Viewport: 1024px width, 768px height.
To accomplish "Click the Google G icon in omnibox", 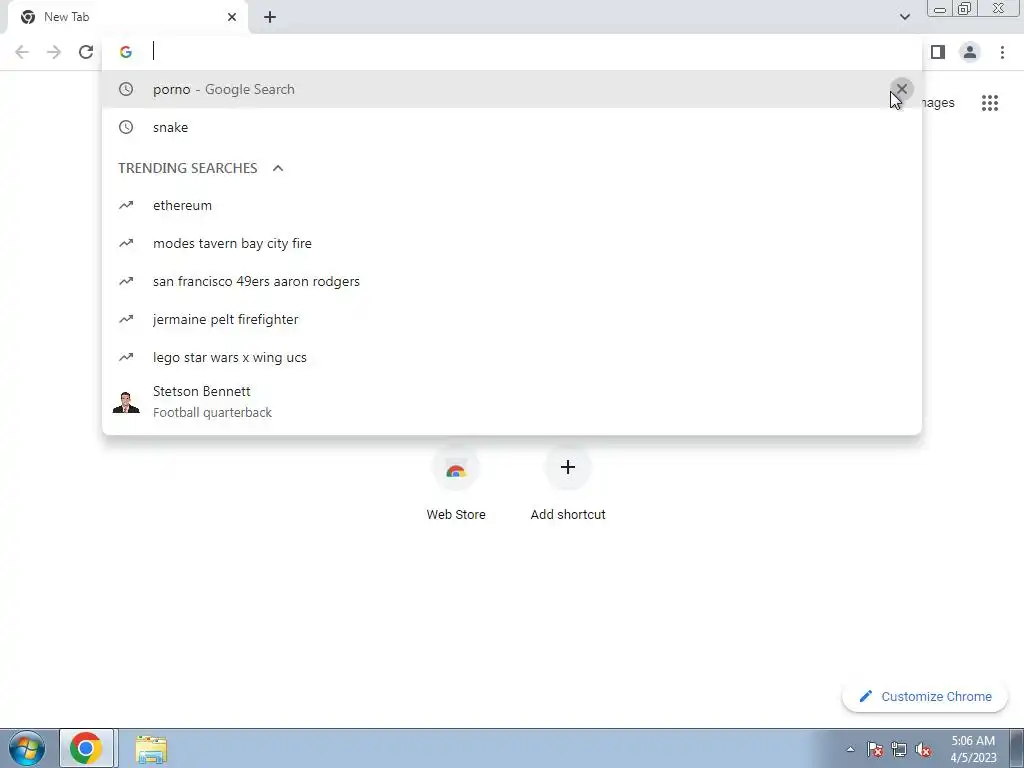I will [x=126, y=52].
